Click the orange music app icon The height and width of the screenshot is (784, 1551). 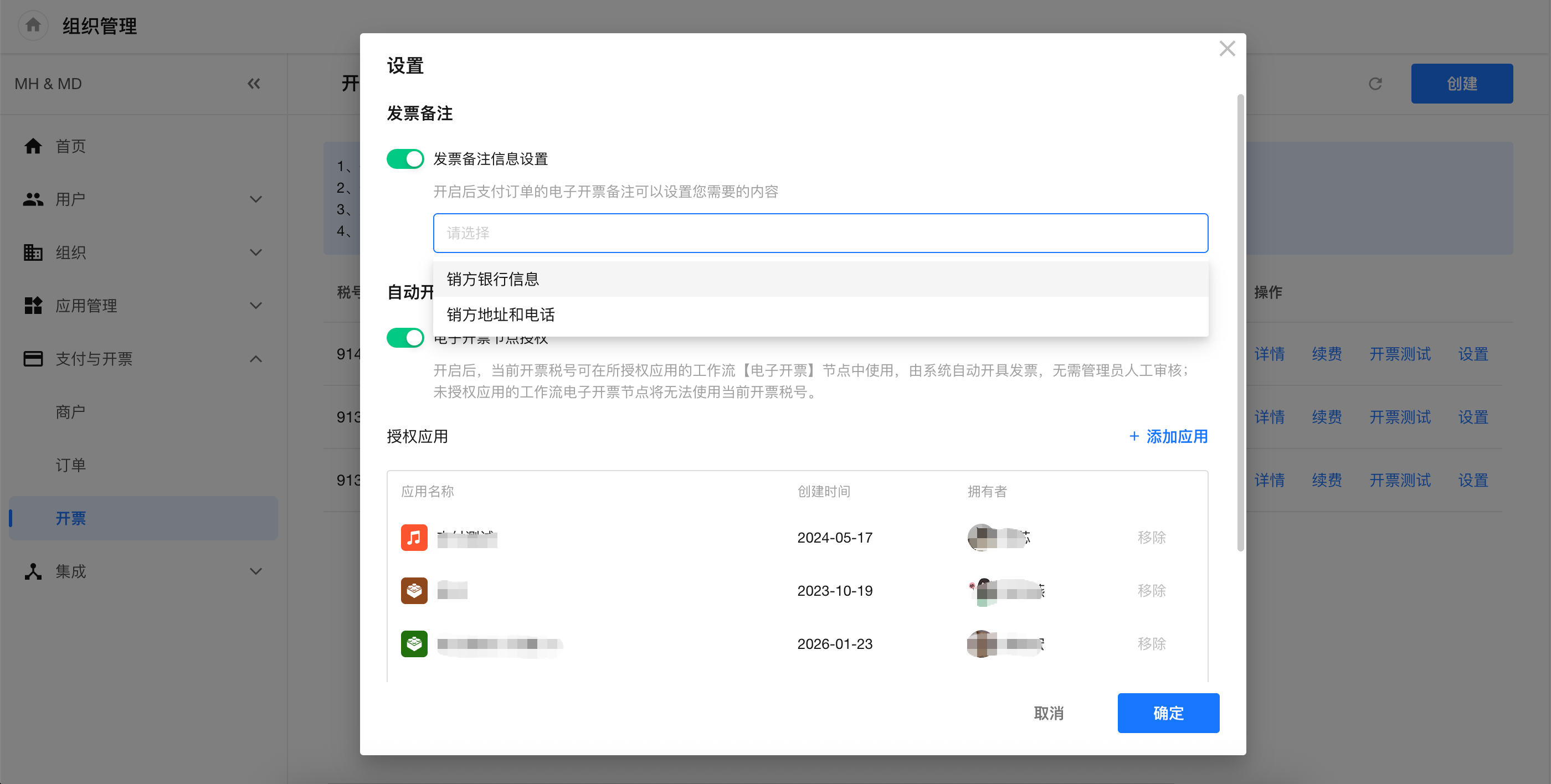pyautogui.click(x=414, y=537)
